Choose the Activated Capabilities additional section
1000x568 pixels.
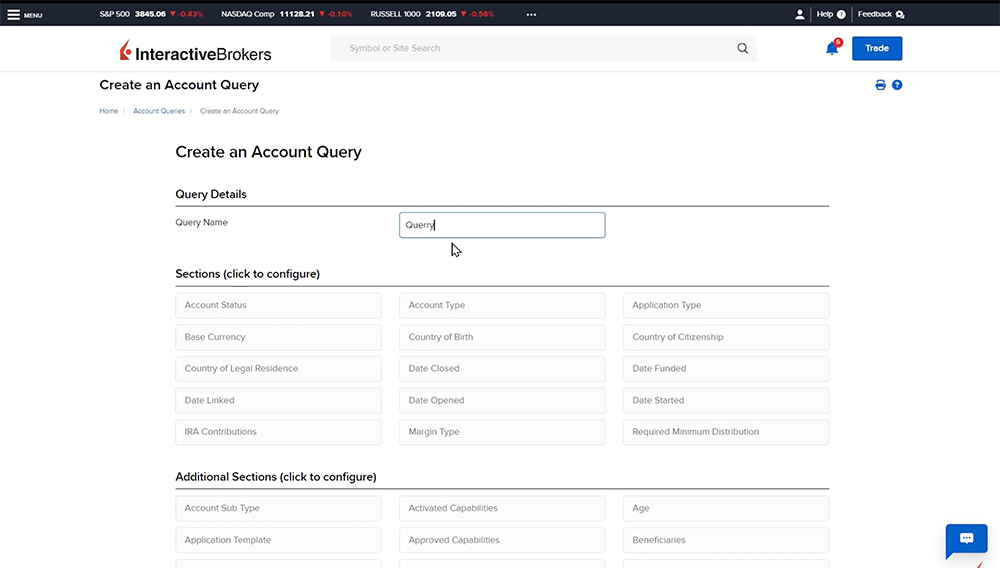click(502, 508)
